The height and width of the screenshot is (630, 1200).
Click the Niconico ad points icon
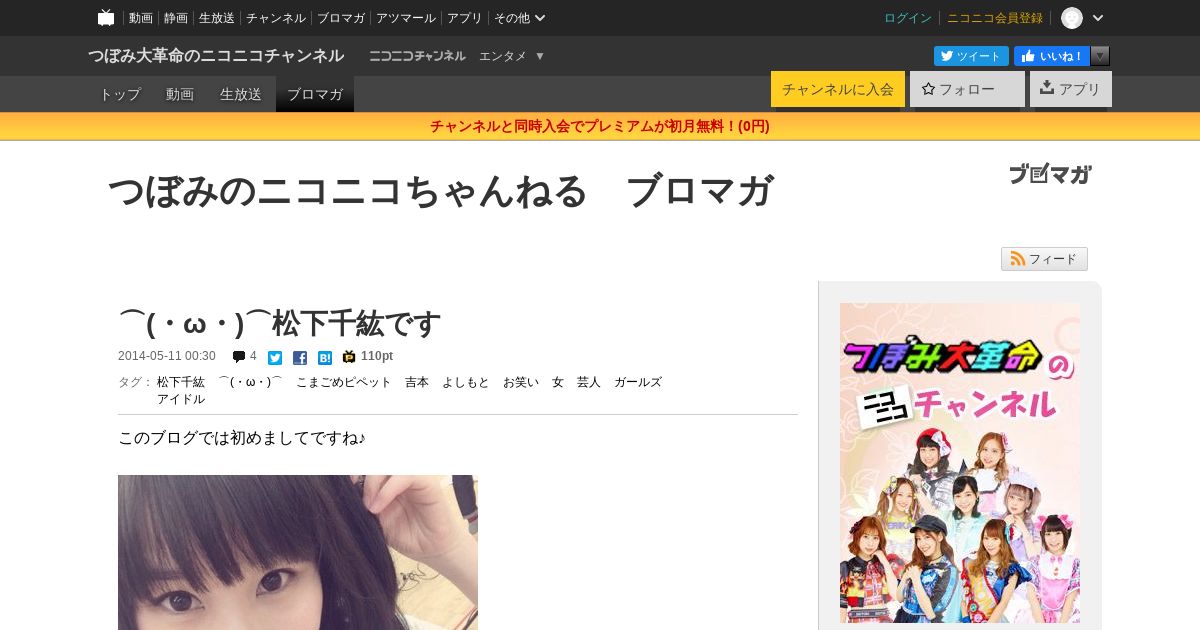(349, 357)
